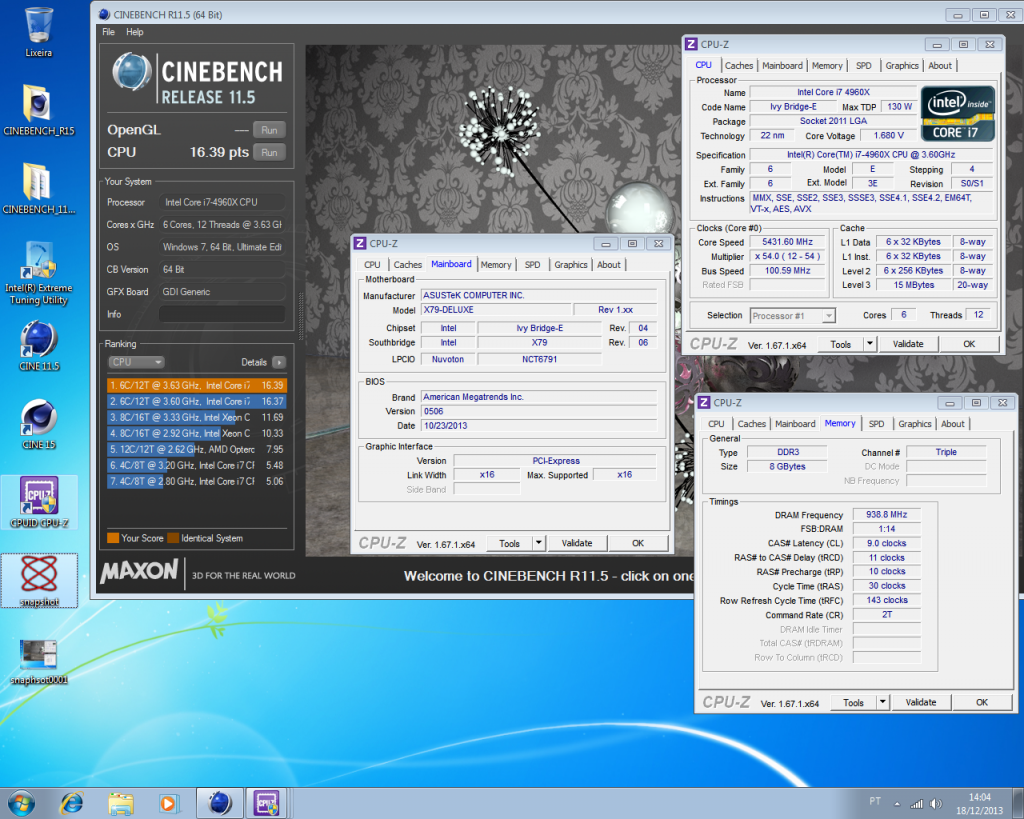Open Windows Media Player from the taskbar
The height and width of the screenshot is (819, 1024).
point(168,803)
